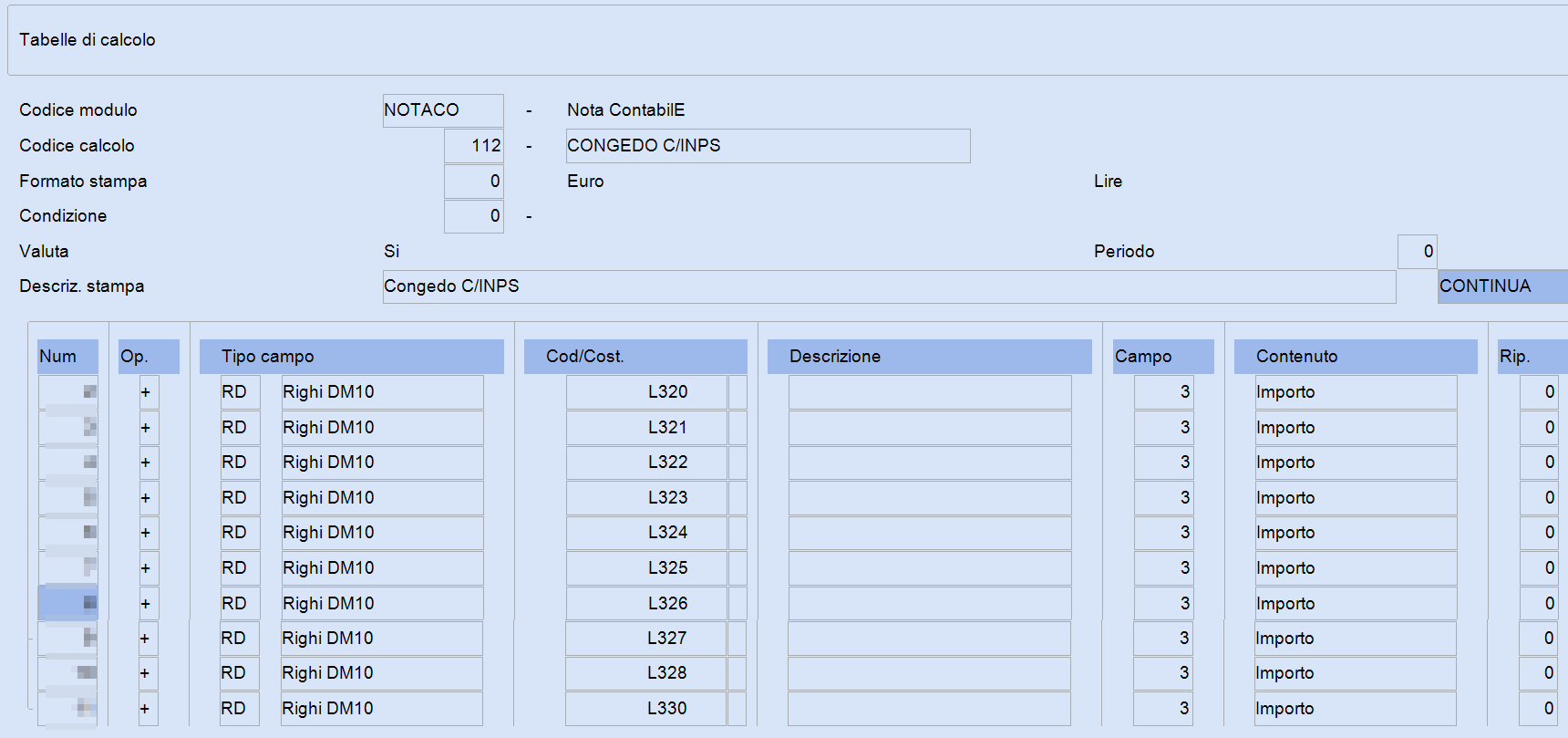
Task: Select the L320 code cell
Action: [646, 392]
